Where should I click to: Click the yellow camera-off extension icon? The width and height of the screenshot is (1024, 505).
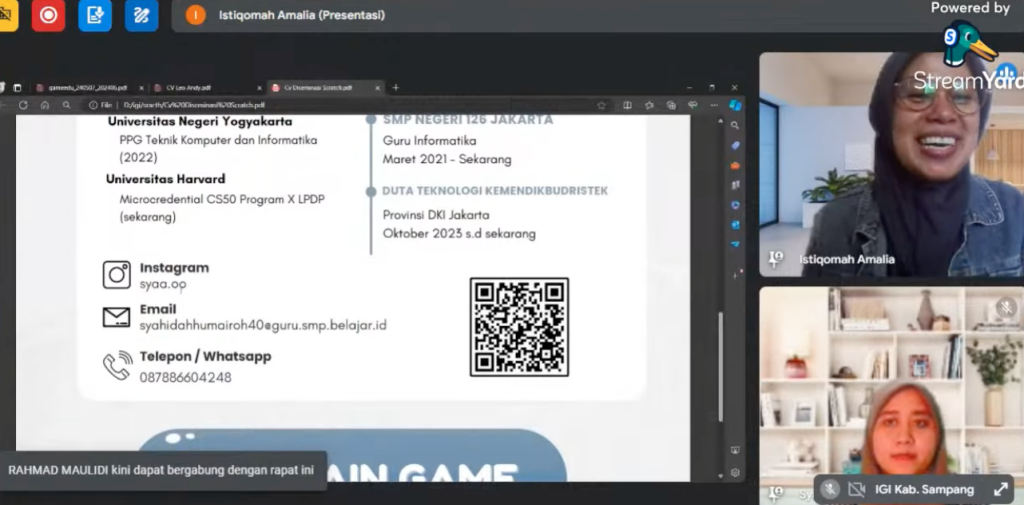click(6, 15)
